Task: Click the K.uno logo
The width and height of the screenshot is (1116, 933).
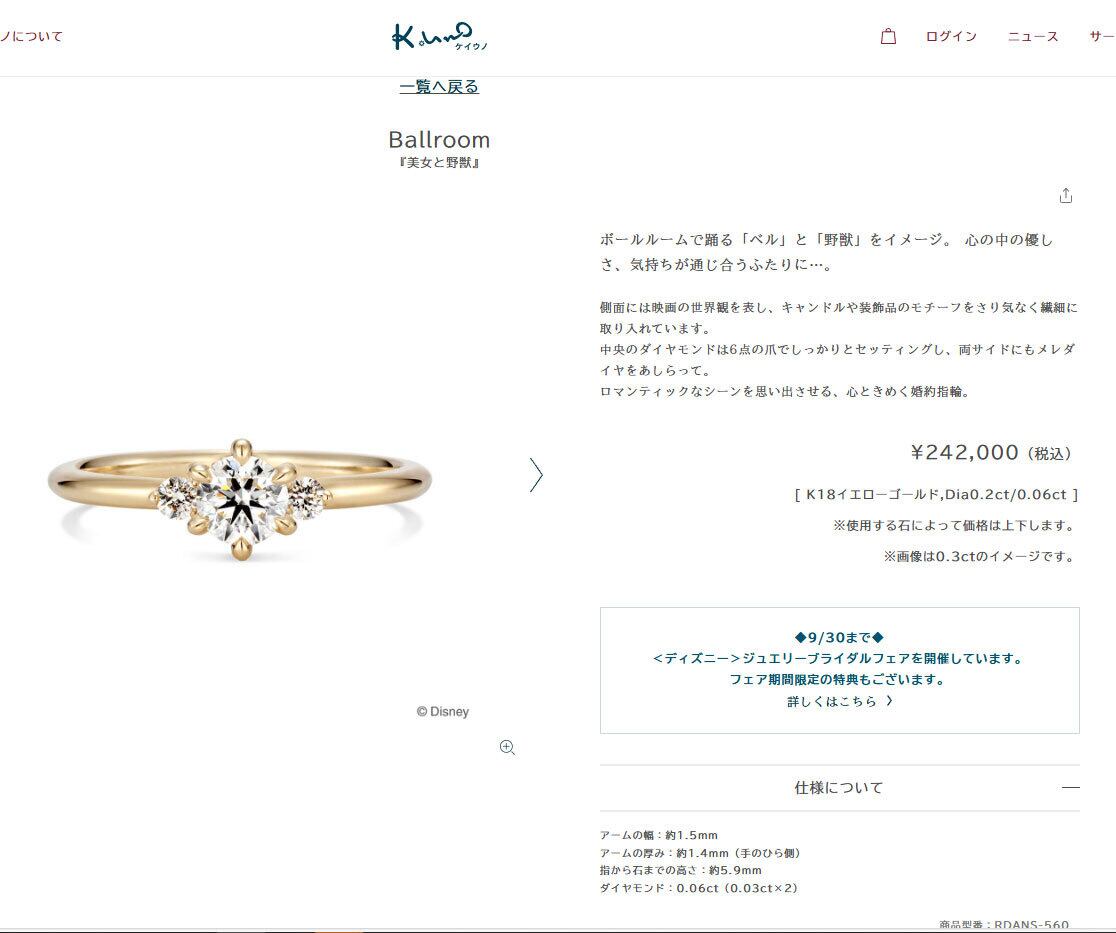Action: tap(440, 37)
